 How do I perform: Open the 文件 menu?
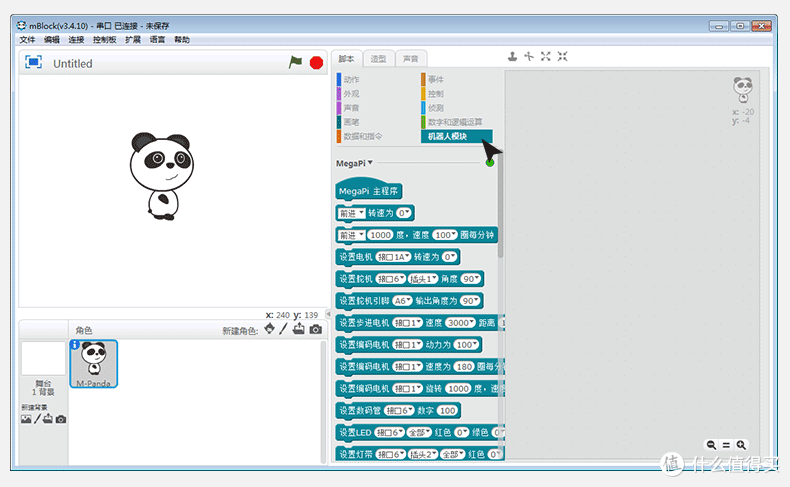[27, 40]
